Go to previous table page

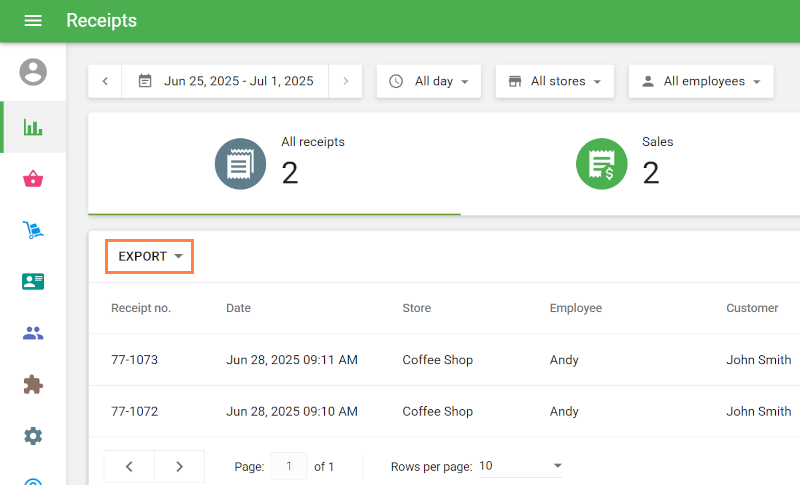[129, 466]
